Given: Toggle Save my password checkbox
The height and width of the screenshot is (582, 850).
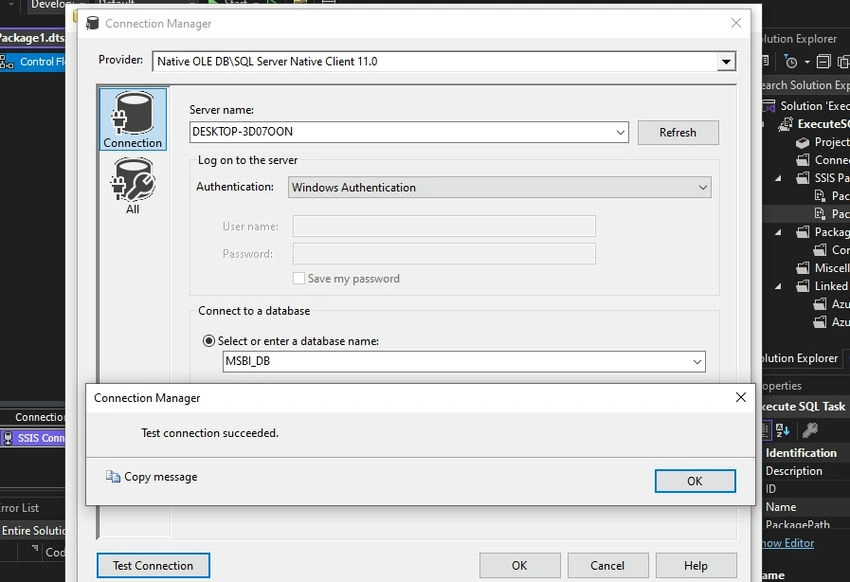Looking at the screenshot, I should coord(299,279).
